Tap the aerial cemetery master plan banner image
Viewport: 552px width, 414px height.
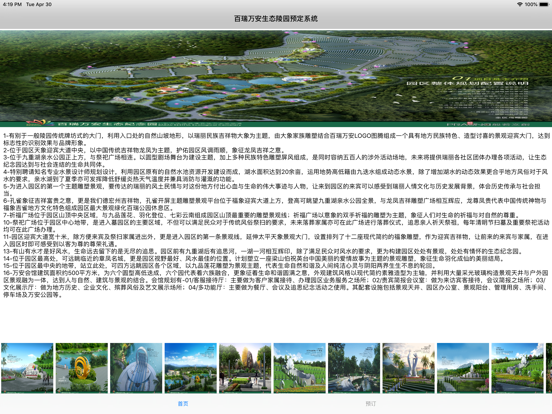point(276,79)
